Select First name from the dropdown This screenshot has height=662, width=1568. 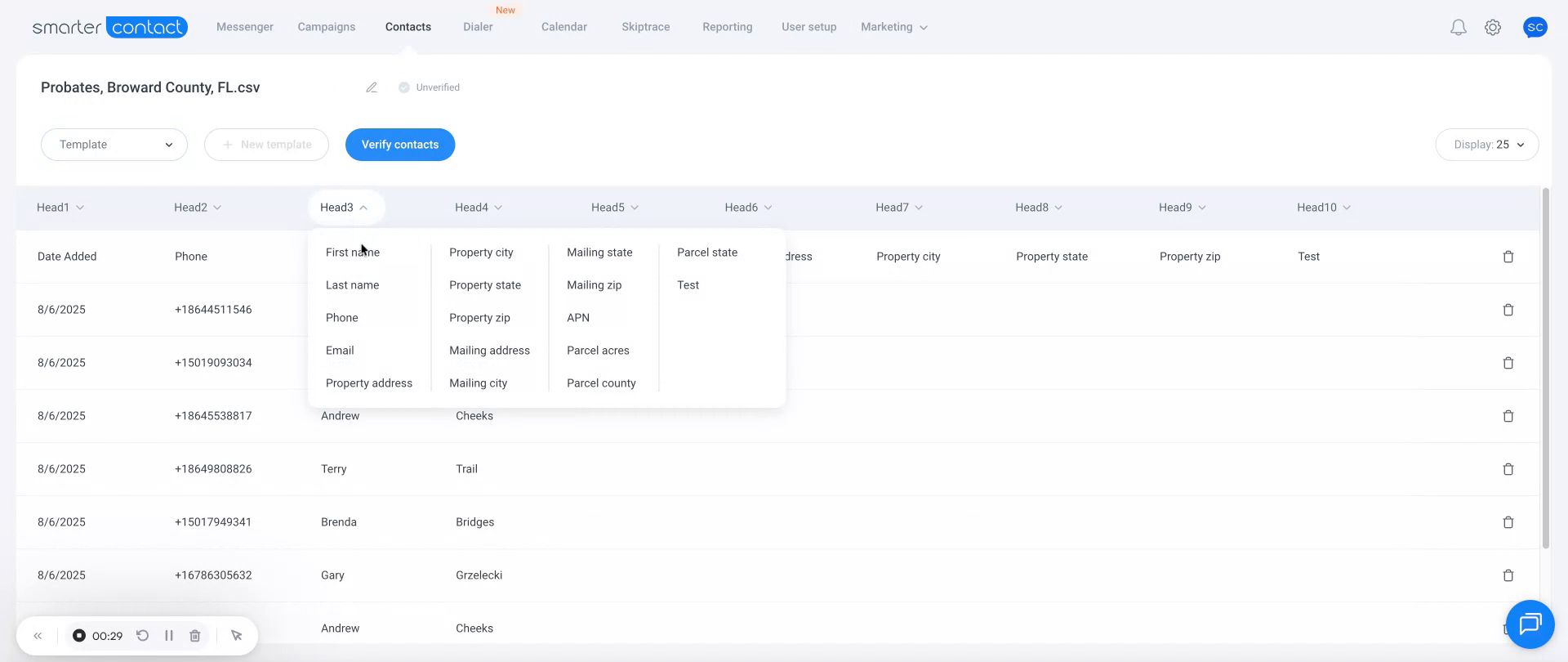point(353,253)
